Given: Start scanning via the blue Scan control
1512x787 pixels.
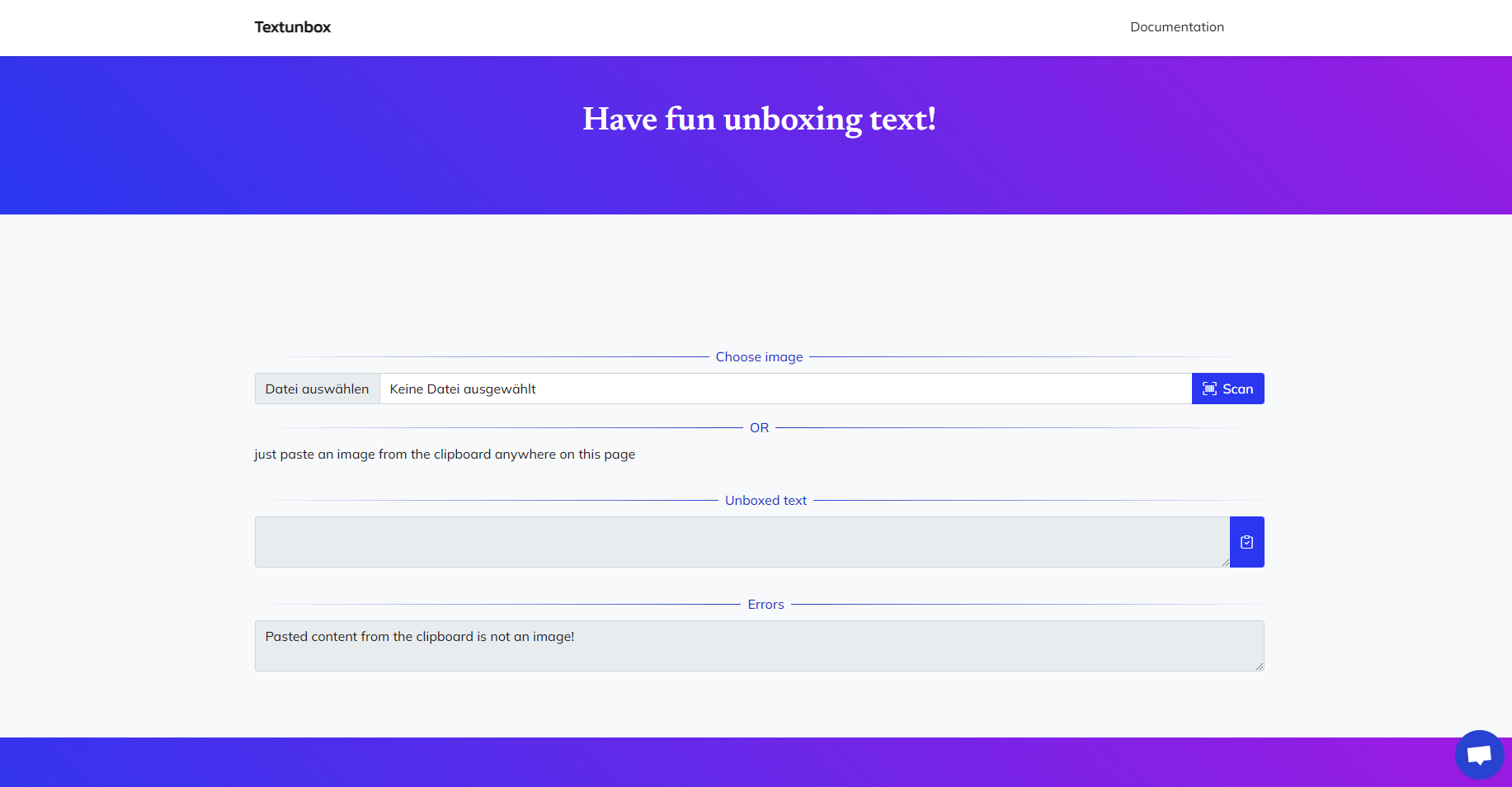Looking at the screenshot, I should [x=1228, y=389].
